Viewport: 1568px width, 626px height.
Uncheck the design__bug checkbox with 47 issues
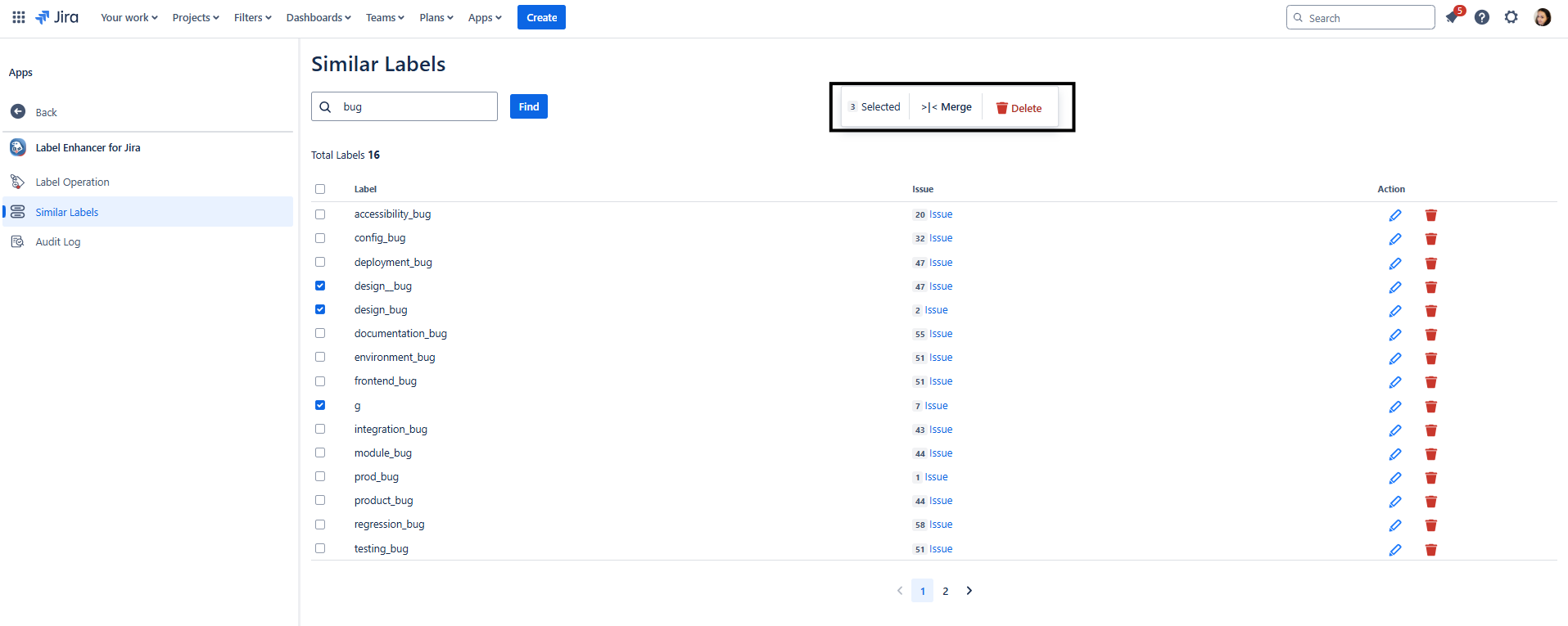click(x=320, y=286)
